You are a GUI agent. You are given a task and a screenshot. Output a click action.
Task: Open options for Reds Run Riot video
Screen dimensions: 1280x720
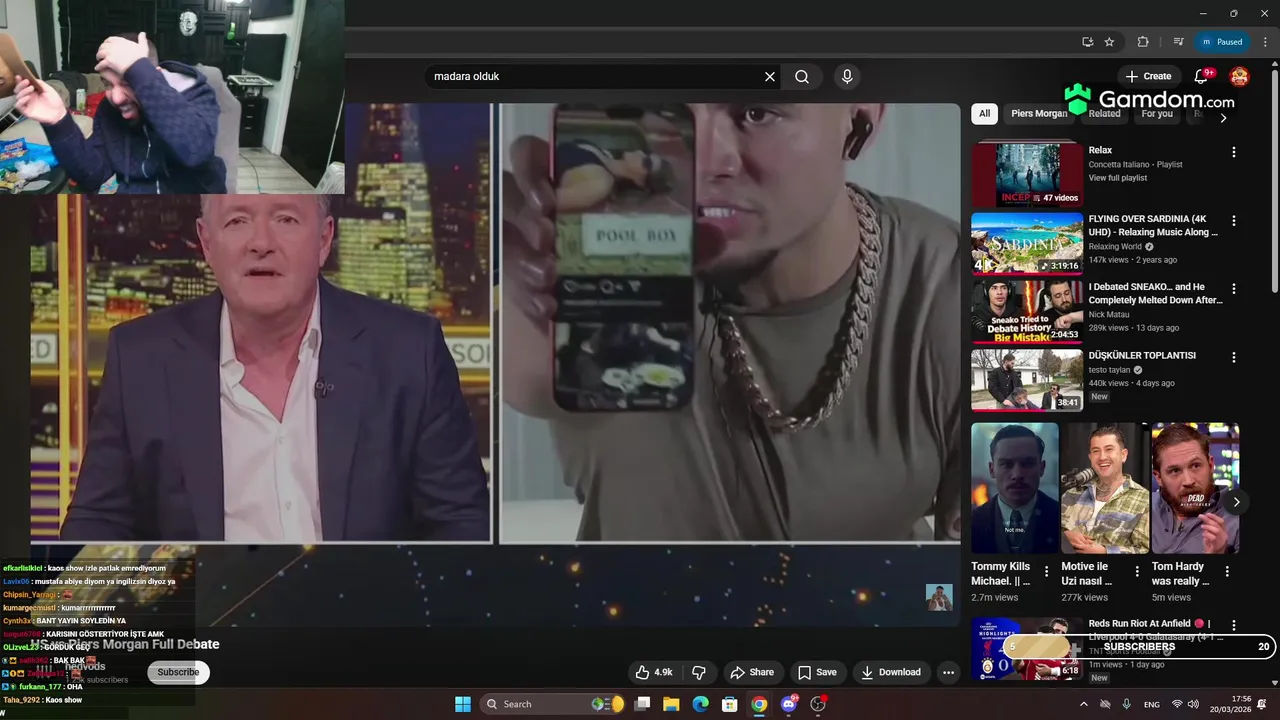click(x=1233, y=625)
